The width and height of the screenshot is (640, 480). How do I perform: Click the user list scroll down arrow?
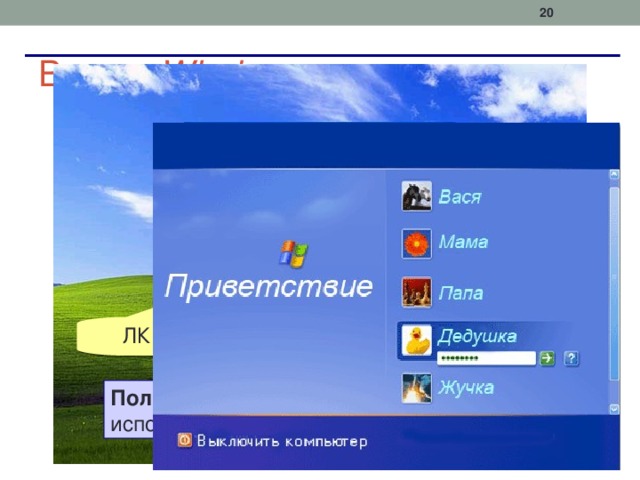tap(614, 409)
